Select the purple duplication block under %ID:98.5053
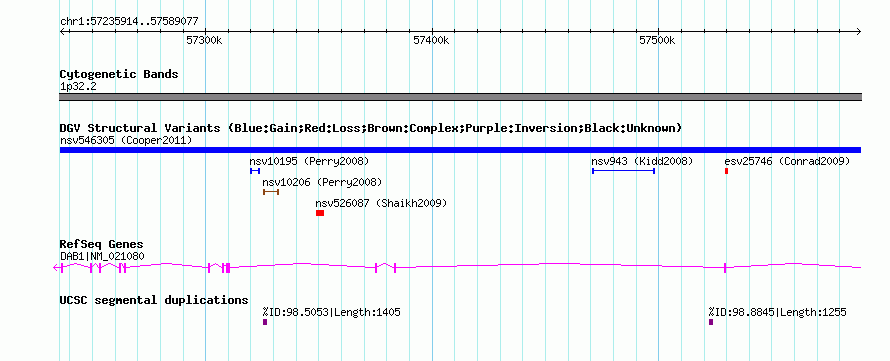Screen dimensions: 890x361 [265, 322]
